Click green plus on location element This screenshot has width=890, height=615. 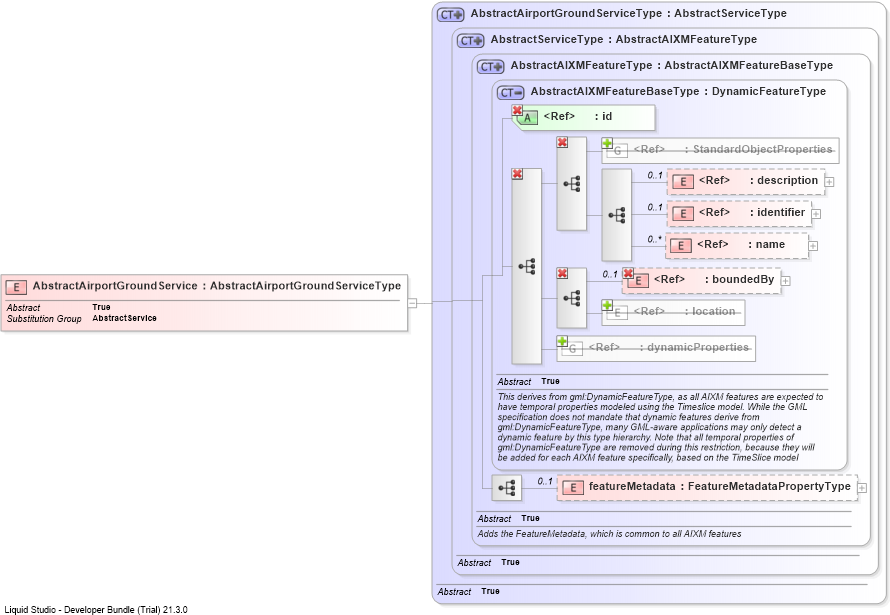click(607, 305)
